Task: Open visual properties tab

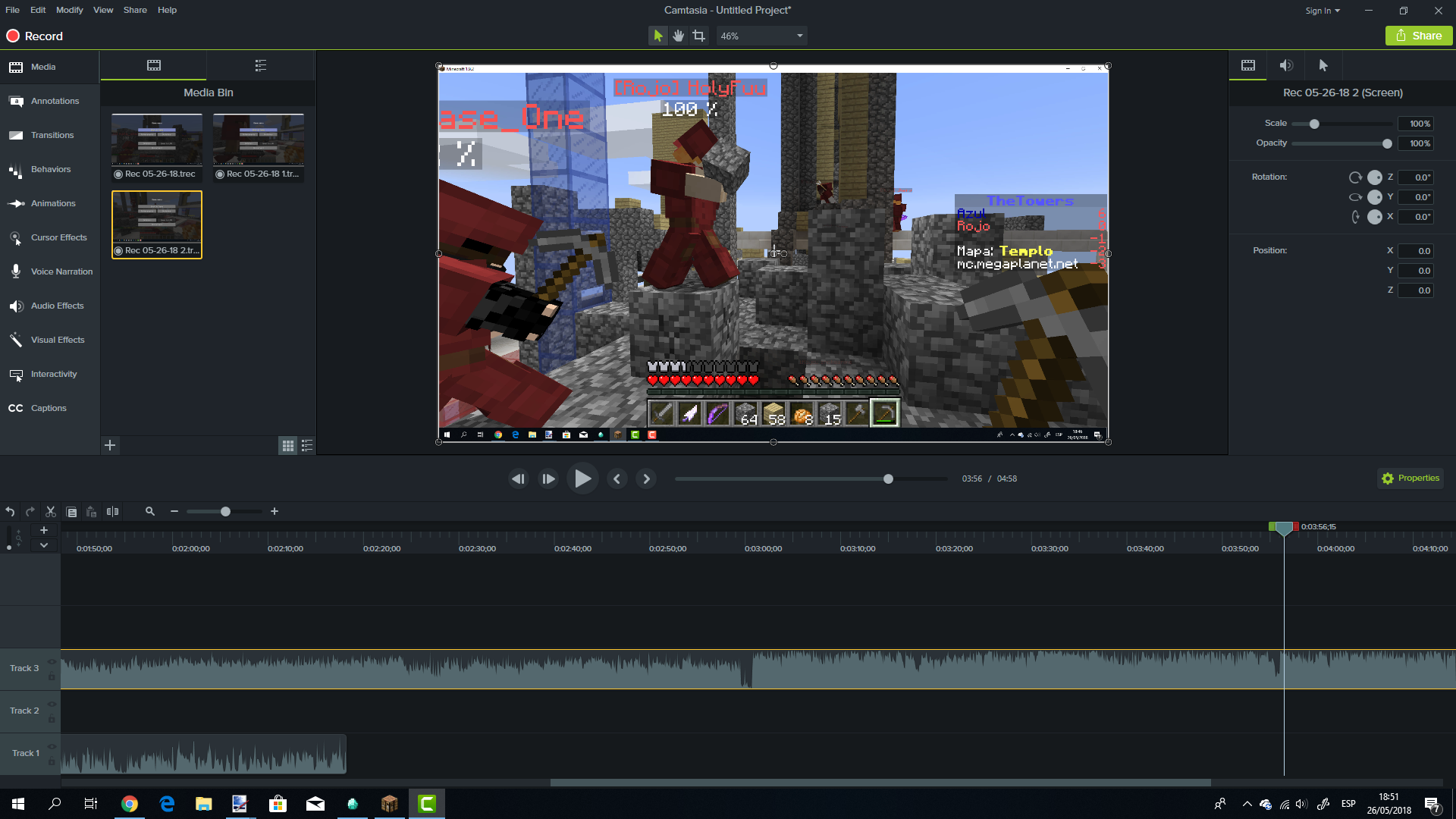Action: (1248, 65)
